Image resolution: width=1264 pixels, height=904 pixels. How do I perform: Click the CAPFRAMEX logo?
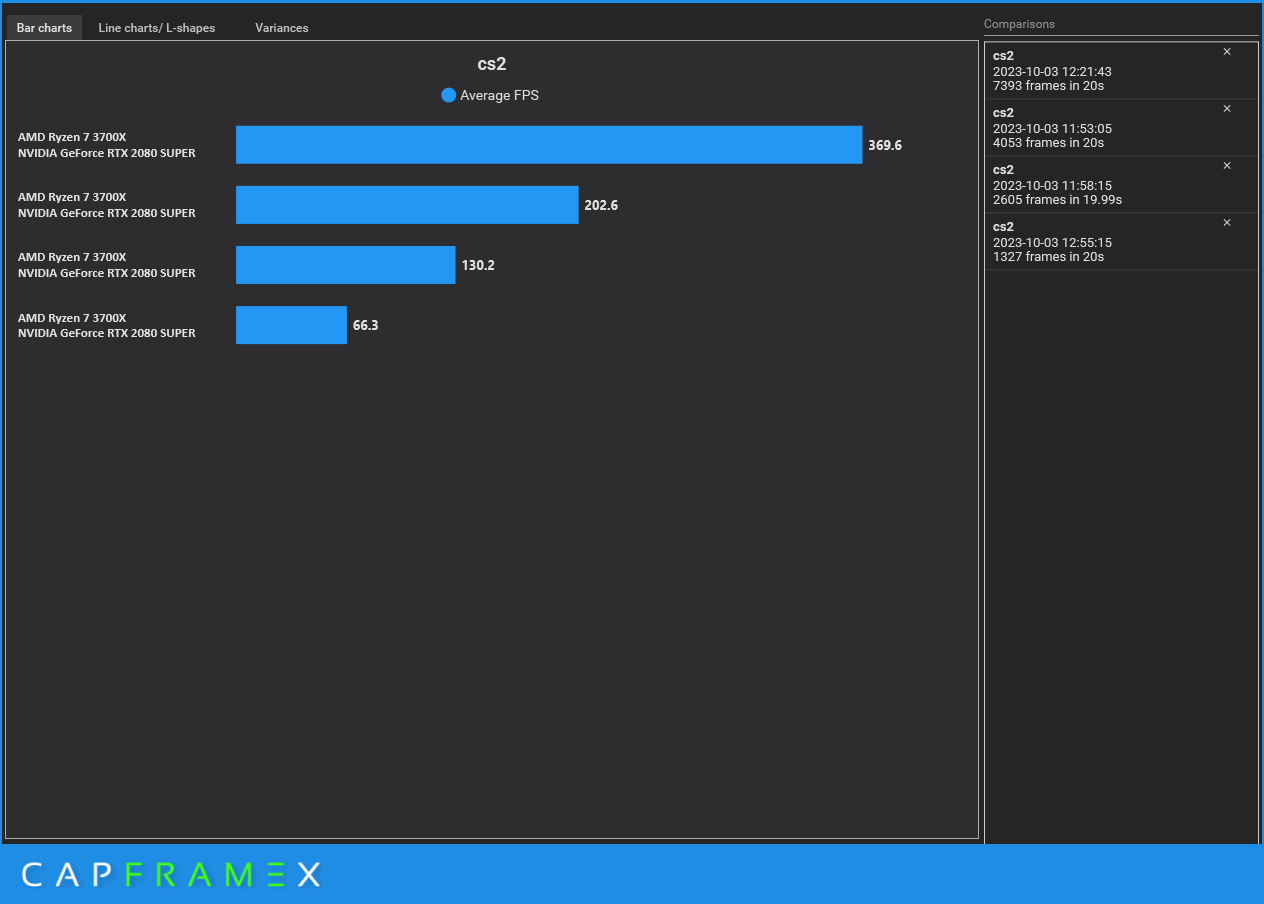[x=171, y=875]
